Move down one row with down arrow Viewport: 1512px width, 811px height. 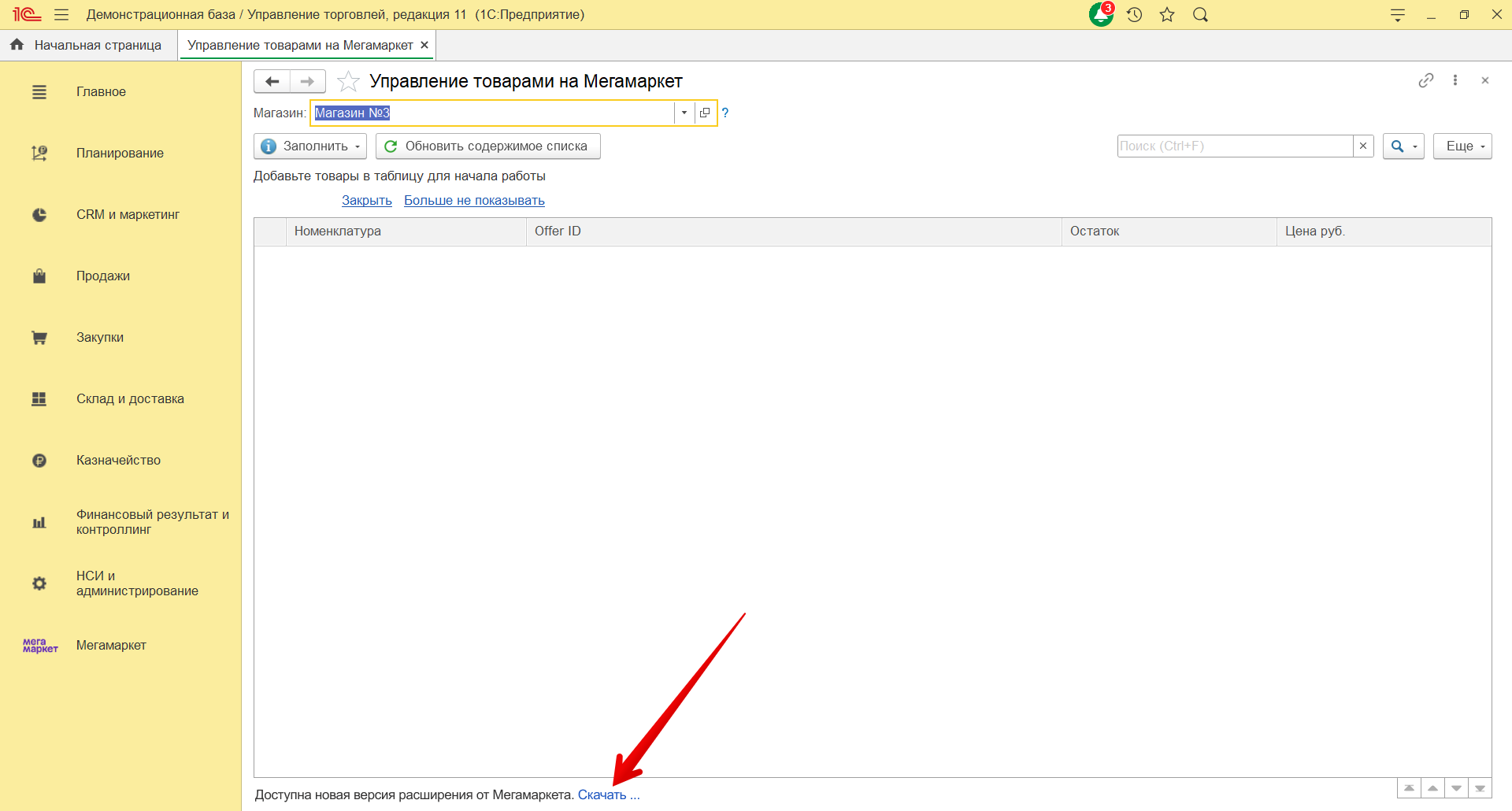click(x=1456, y=788)
